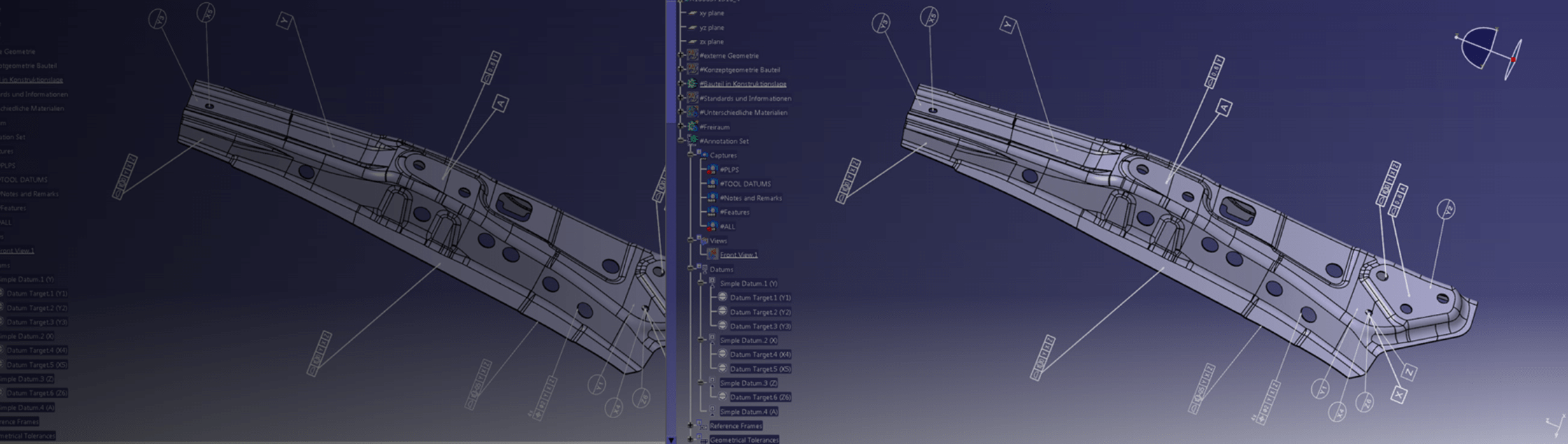The height and width of the screenshot is (444, 1568).
Task: Click the Datum Target.4 (X4) icon in right tree
Action: (x=723, y=355)
